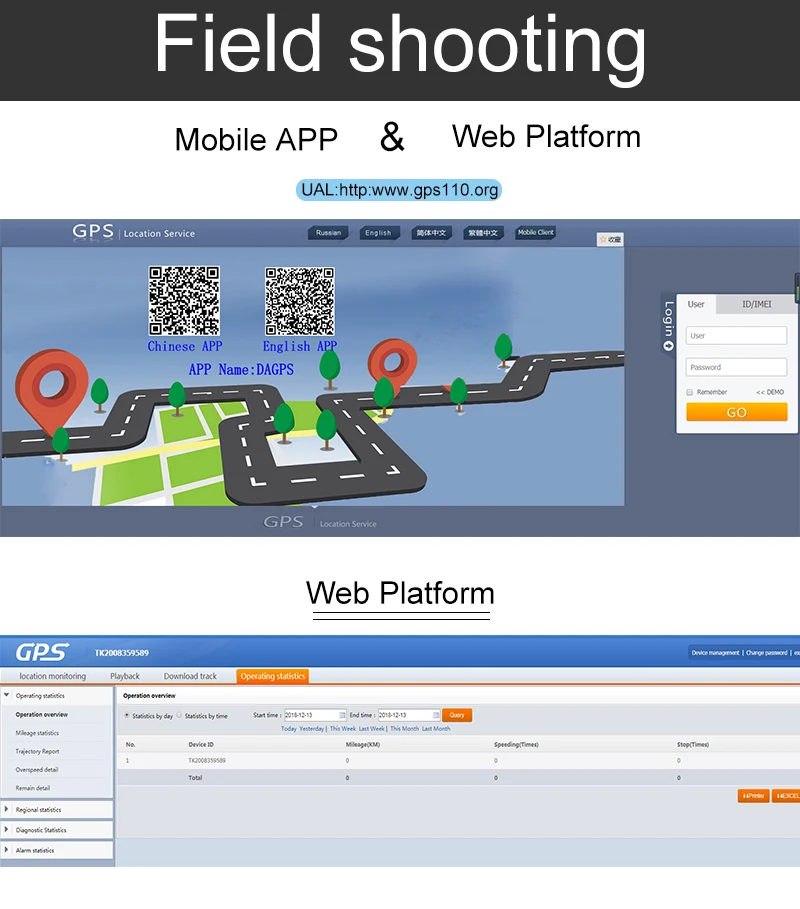800x909 pixels.
Task: Expand the Diagnostic Statistics section
Action: point(6,830)
